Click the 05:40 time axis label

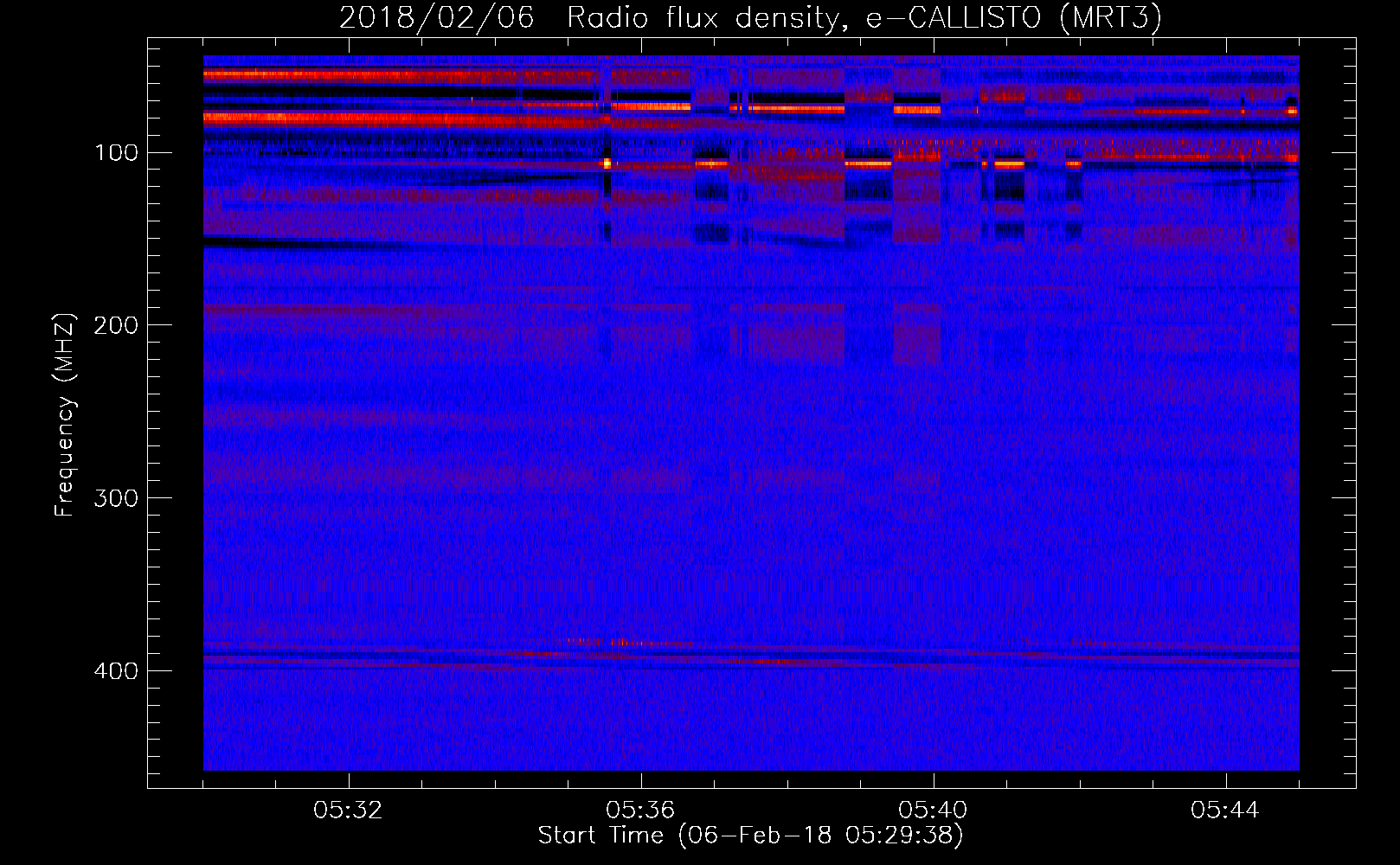(x=933, y=811)
